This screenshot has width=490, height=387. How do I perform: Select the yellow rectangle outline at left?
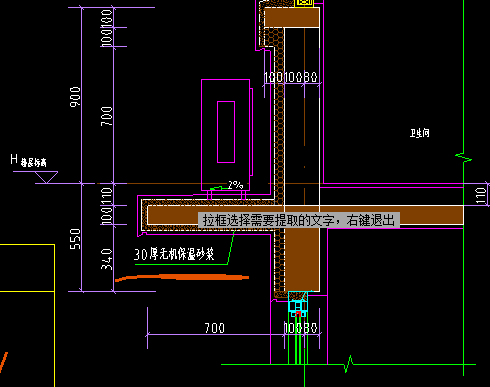27,315
